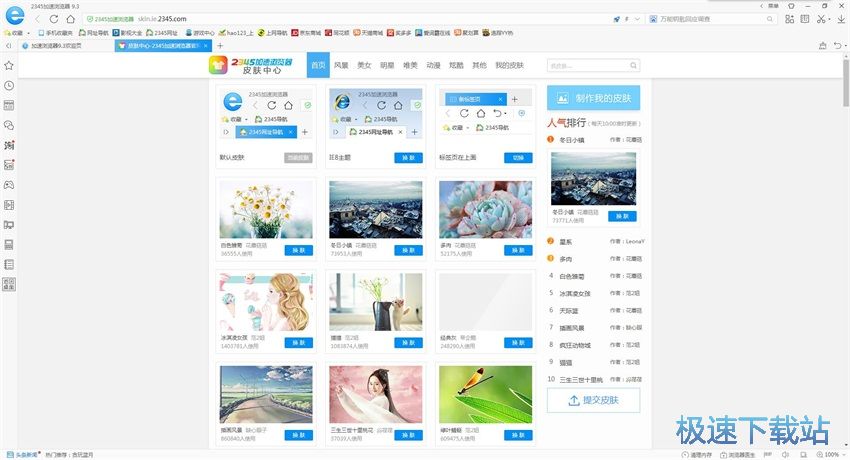The image size is (850, 460).
Task: Click the 2345 skin center logo
Action: pyautogui.click(x=251, y=66)
